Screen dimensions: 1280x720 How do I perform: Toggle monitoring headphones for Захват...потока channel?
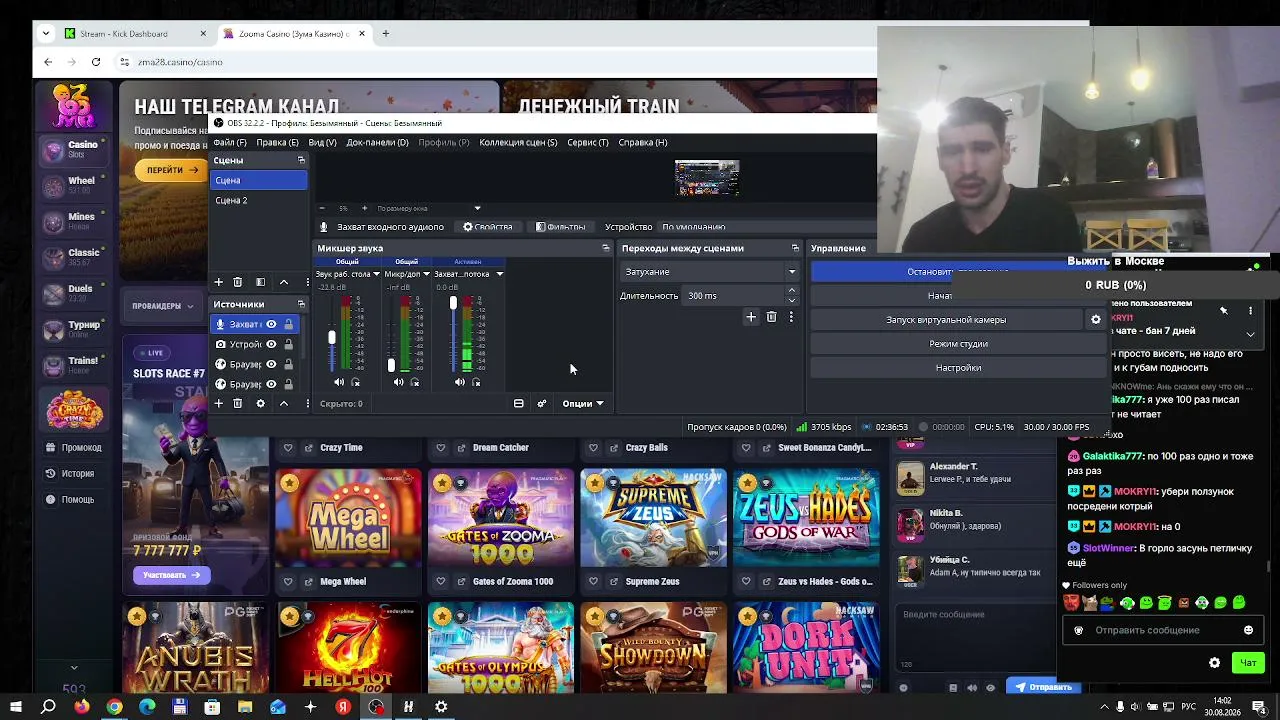pyautogui.click(x=476, y=382)
